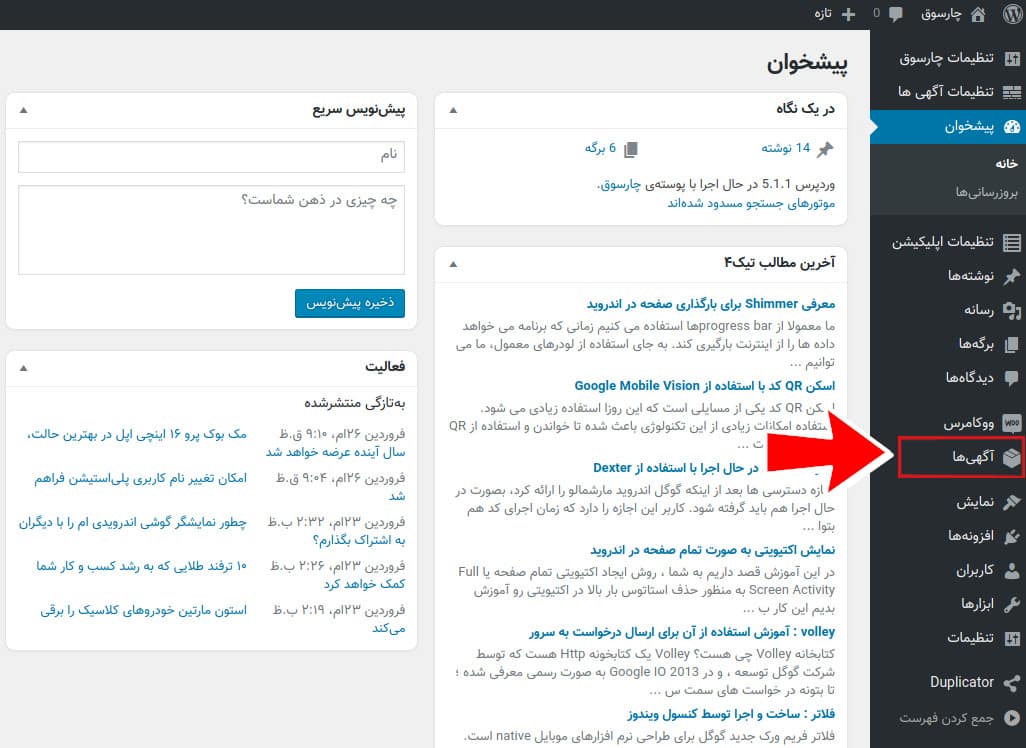
Task: Click the چارسوق theme link
Action: (x=620, y=185)
